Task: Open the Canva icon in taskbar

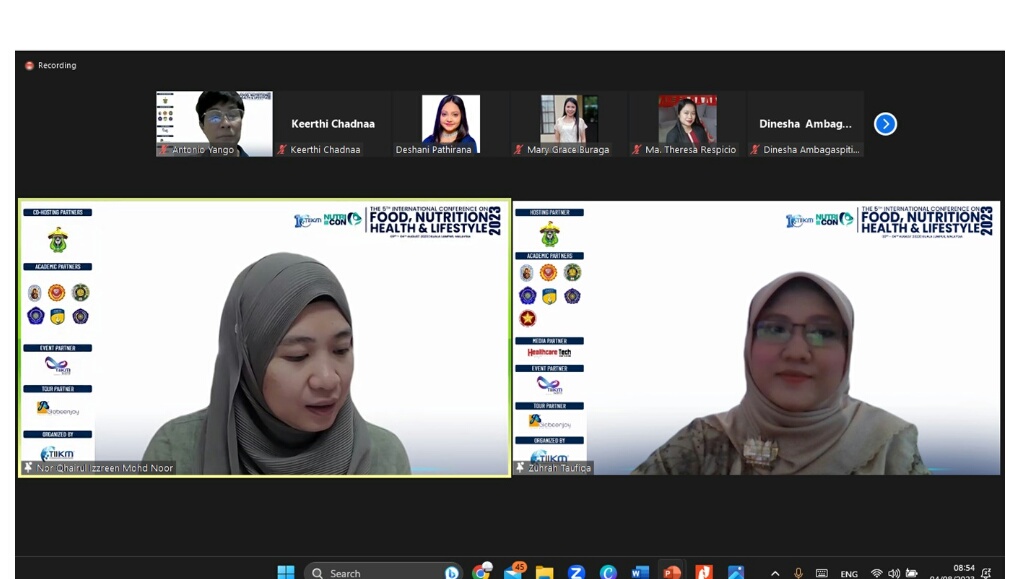Action: pyautogui.click(x=608, y=572)
